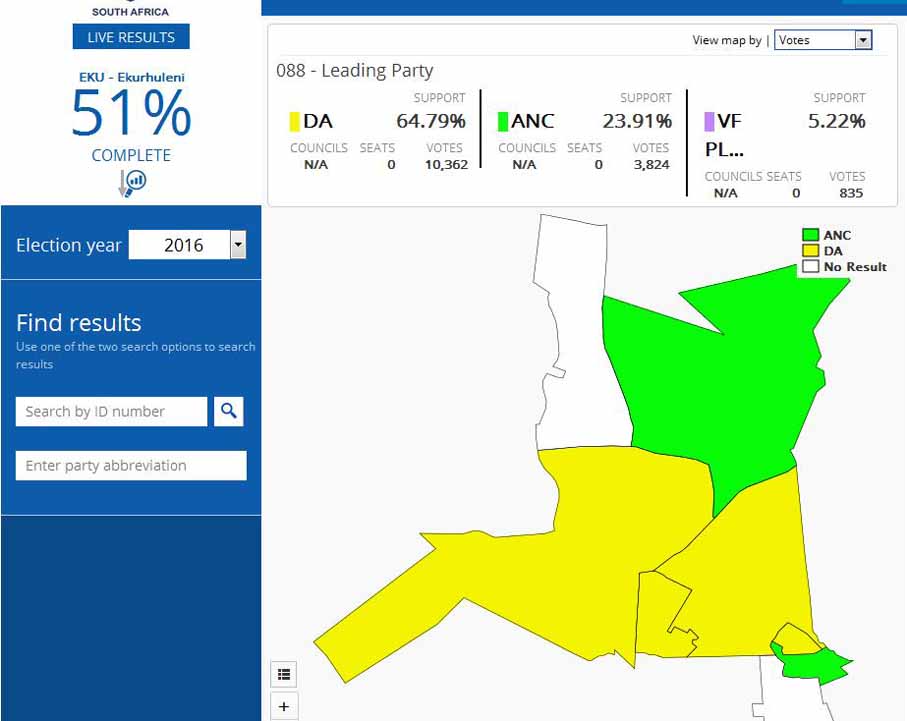This screenshot has height=721, width=907.
Task: Click the green ANC party color swatch
Action: point(503,122)
